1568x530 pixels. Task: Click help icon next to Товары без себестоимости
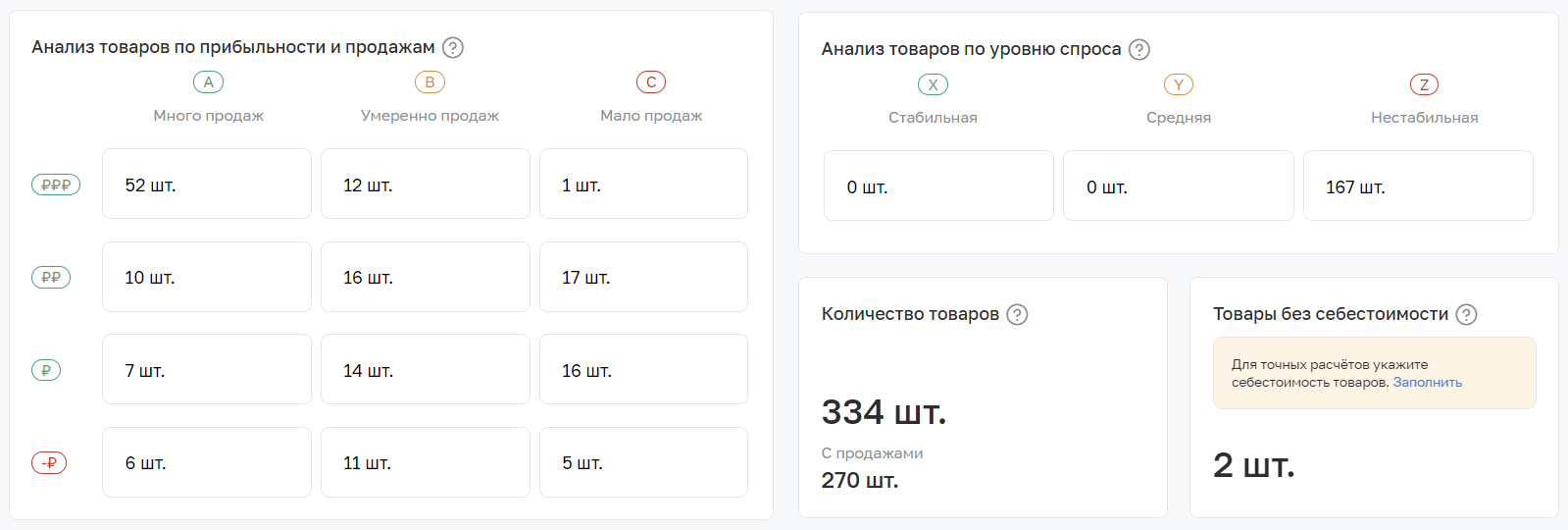coord(1466,314)
